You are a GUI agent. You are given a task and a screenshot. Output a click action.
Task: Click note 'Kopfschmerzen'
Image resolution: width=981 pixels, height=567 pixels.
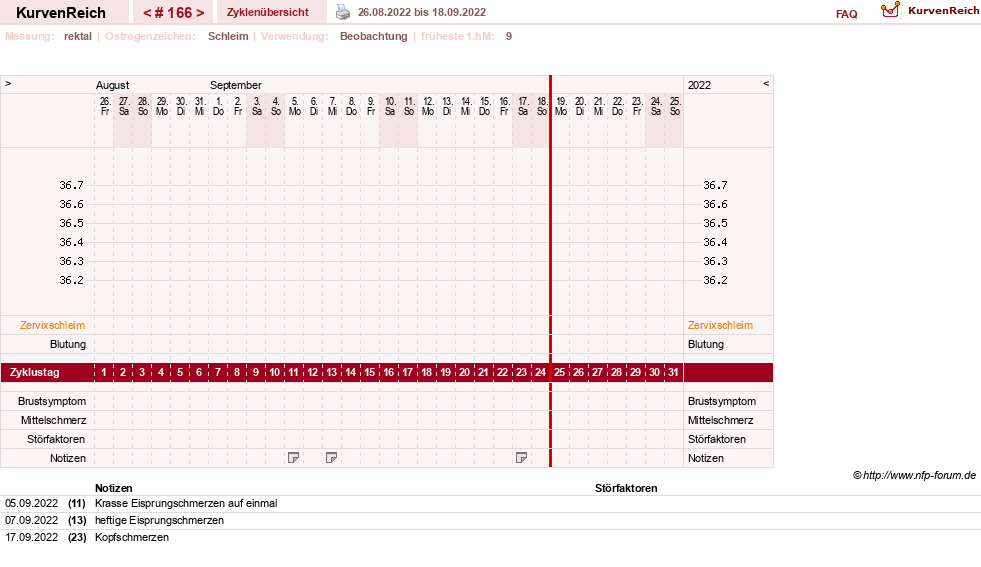coord(132,537)
